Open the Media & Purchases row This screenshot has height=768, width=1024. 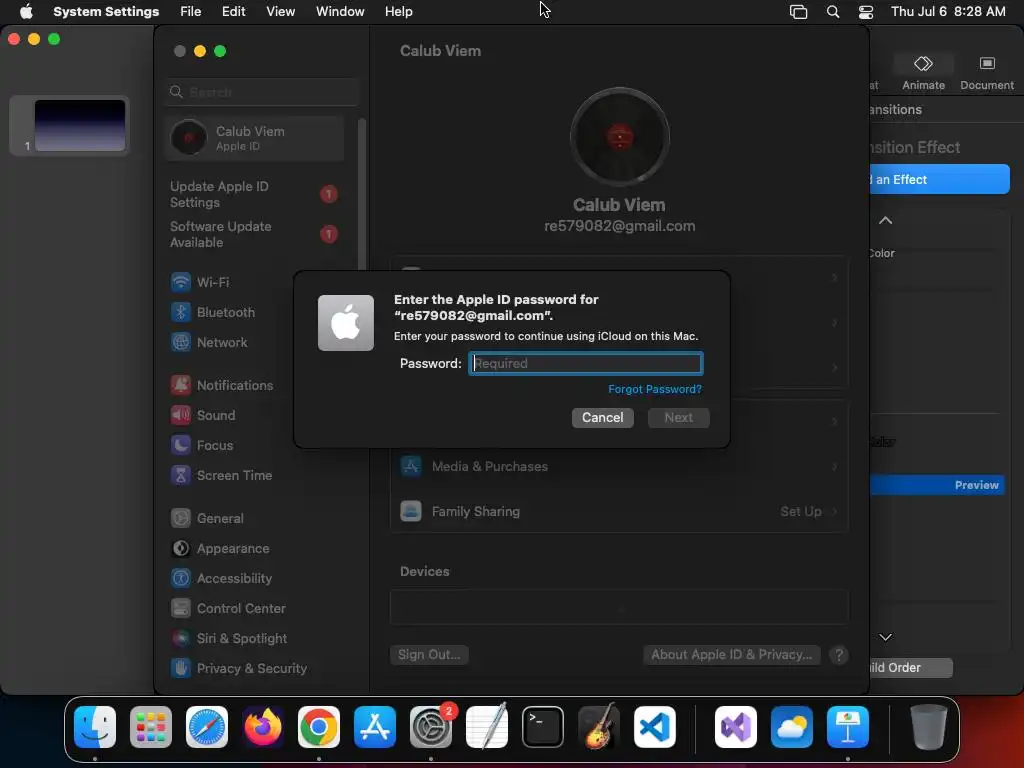click(619, 466)
